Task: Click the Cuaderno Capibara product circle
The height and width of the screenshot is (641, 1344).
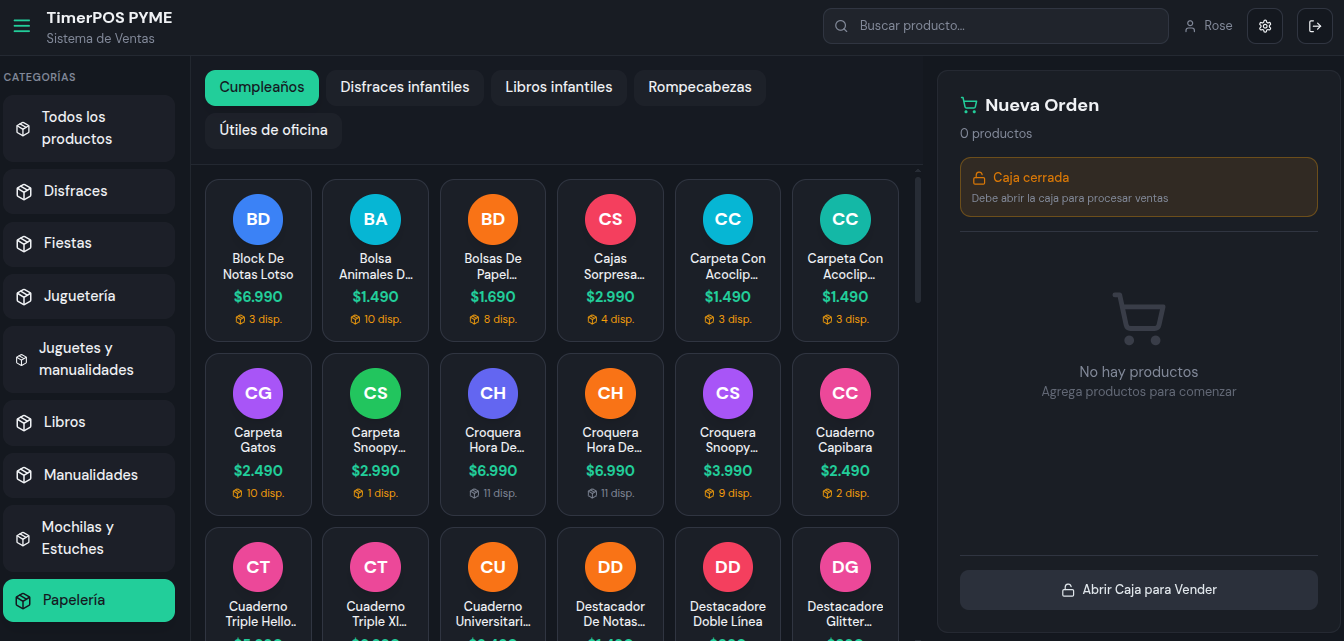Action: pos(845,393)
